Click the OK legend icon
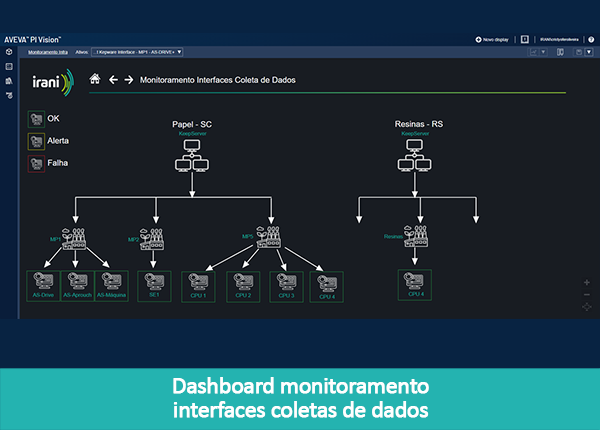 coord(36,119)
